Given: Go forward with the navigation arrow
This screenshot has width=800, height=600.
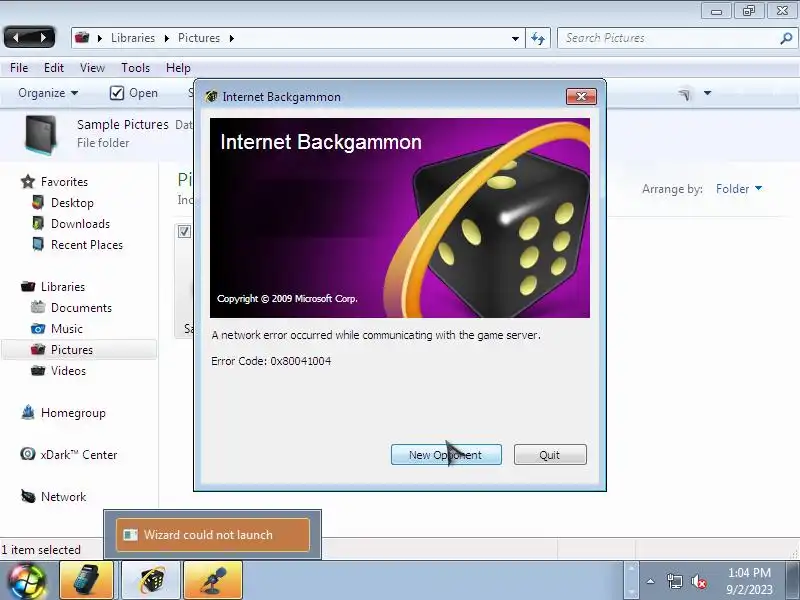Looking at the screenshot, I should [x=43, y=38].
